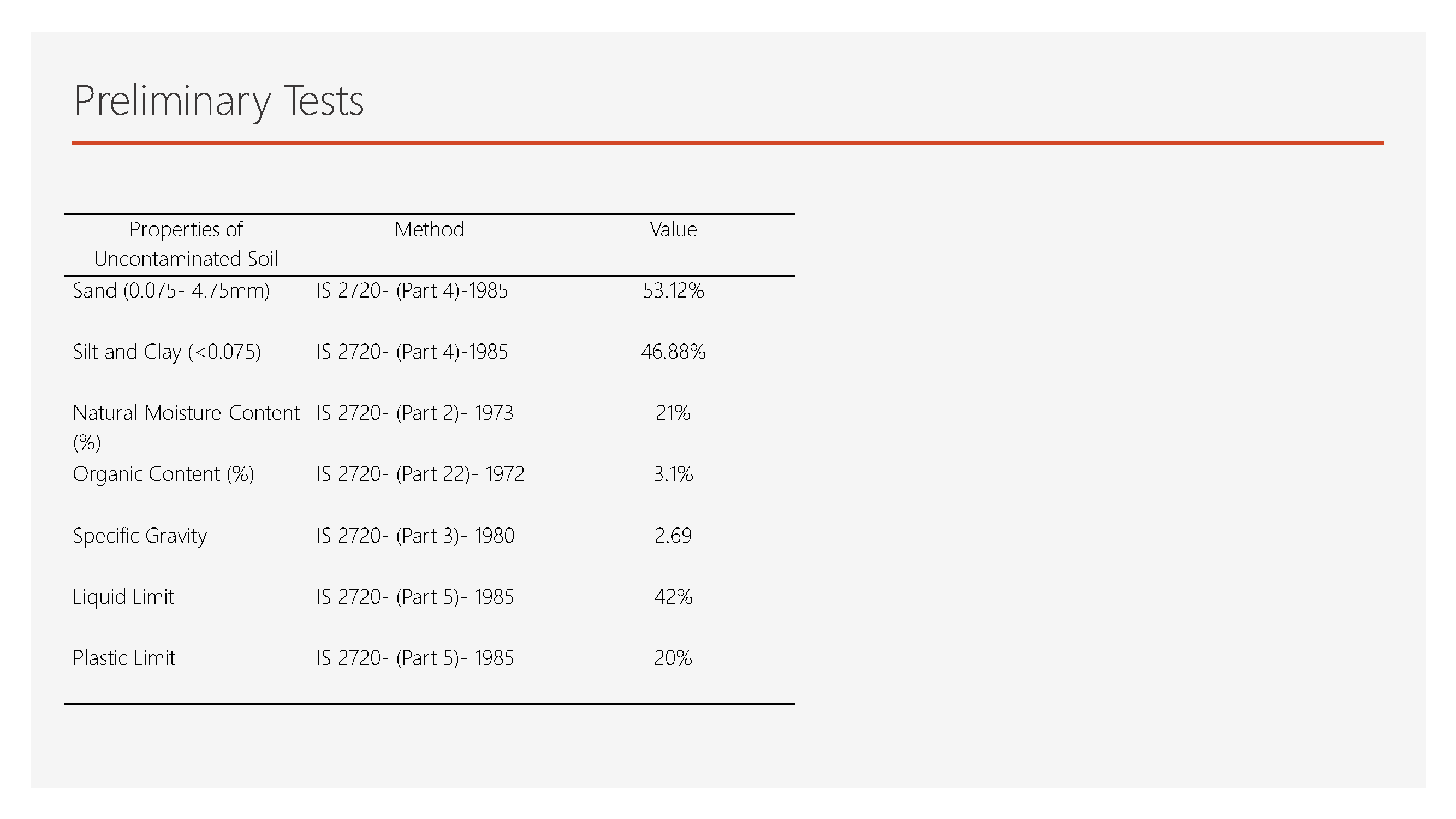Click the 53.12% value cell
1456x819 pixels.
pyautogui.click(x=673, y=291)
